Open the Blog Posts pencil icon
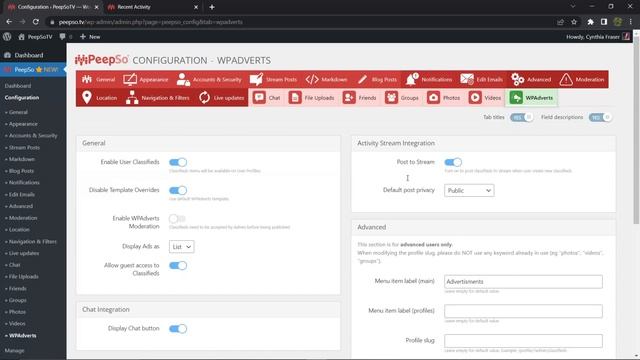 (362, 79)
